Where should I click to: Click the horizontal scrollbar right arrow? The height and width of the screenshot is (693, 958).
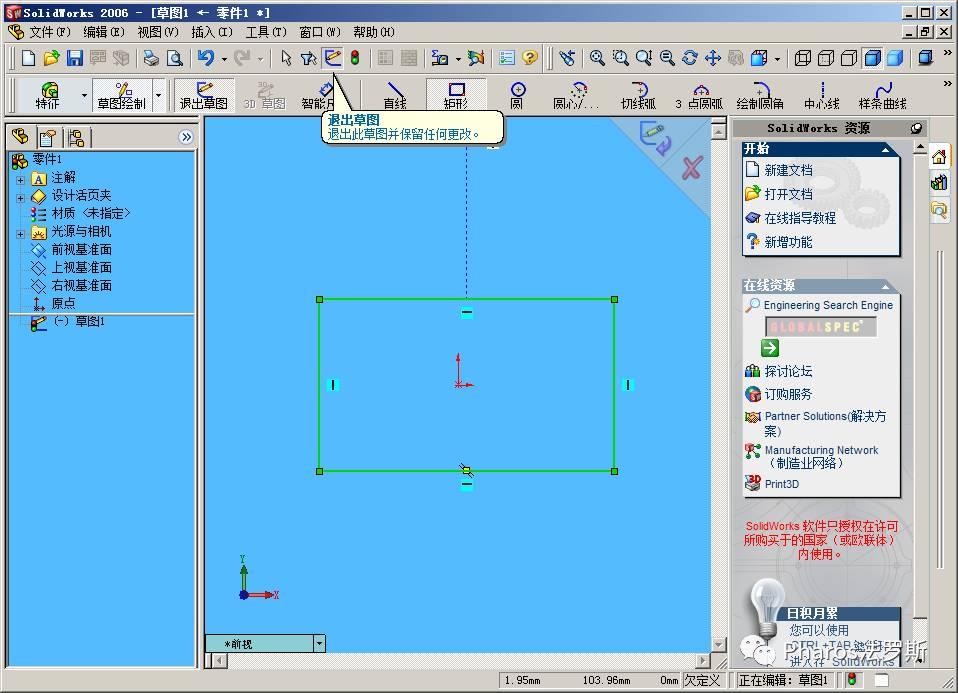pos(703,661)
